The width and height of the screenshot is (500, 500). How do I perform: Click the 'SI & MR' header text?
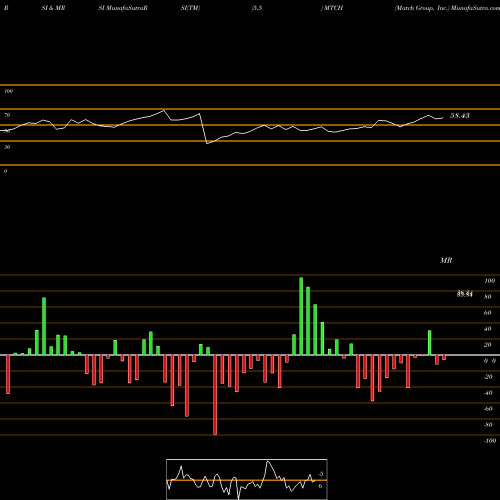53,8
